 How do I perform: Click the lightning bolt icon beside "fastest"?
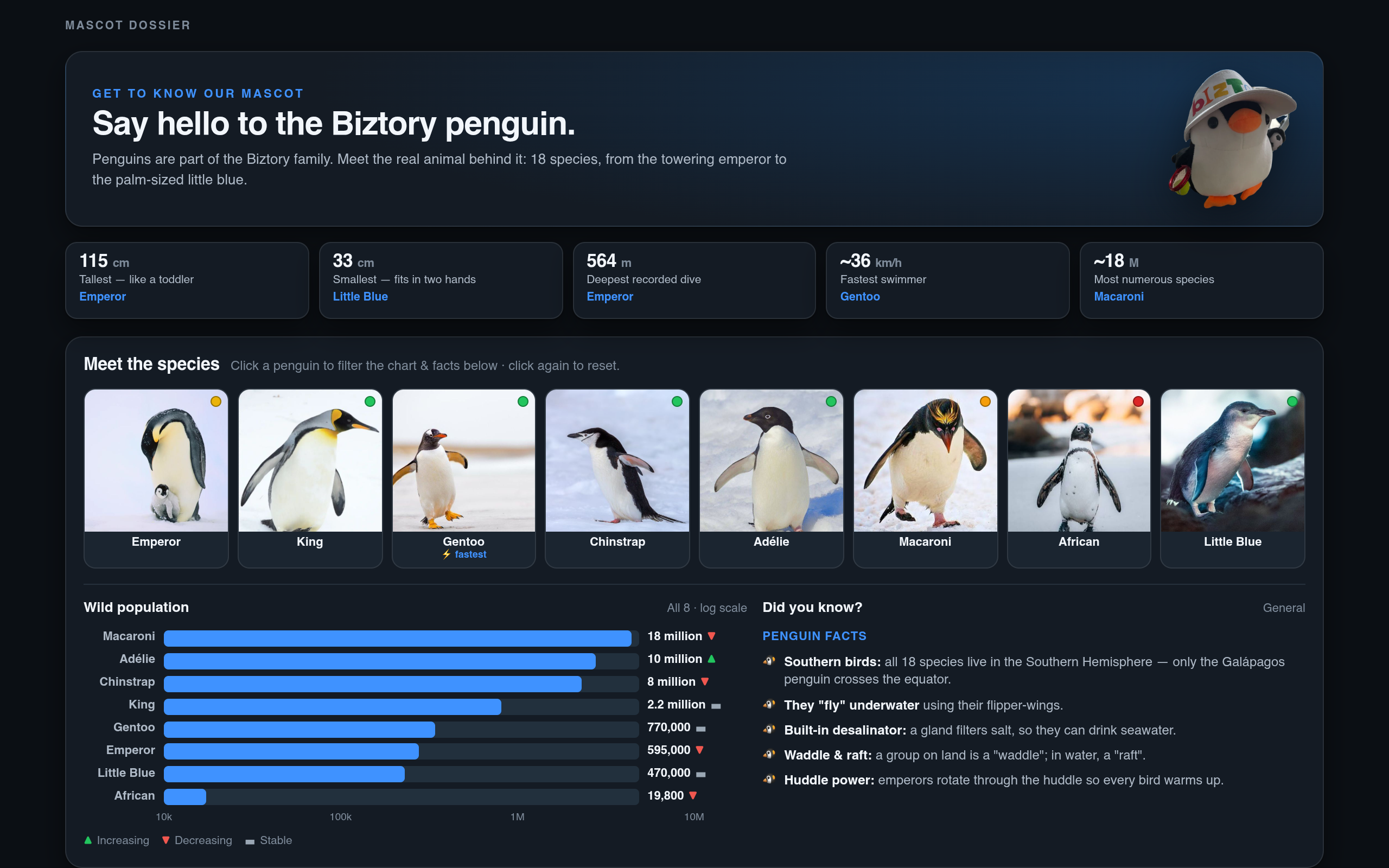pyautogui.click(x=447, y=554)
